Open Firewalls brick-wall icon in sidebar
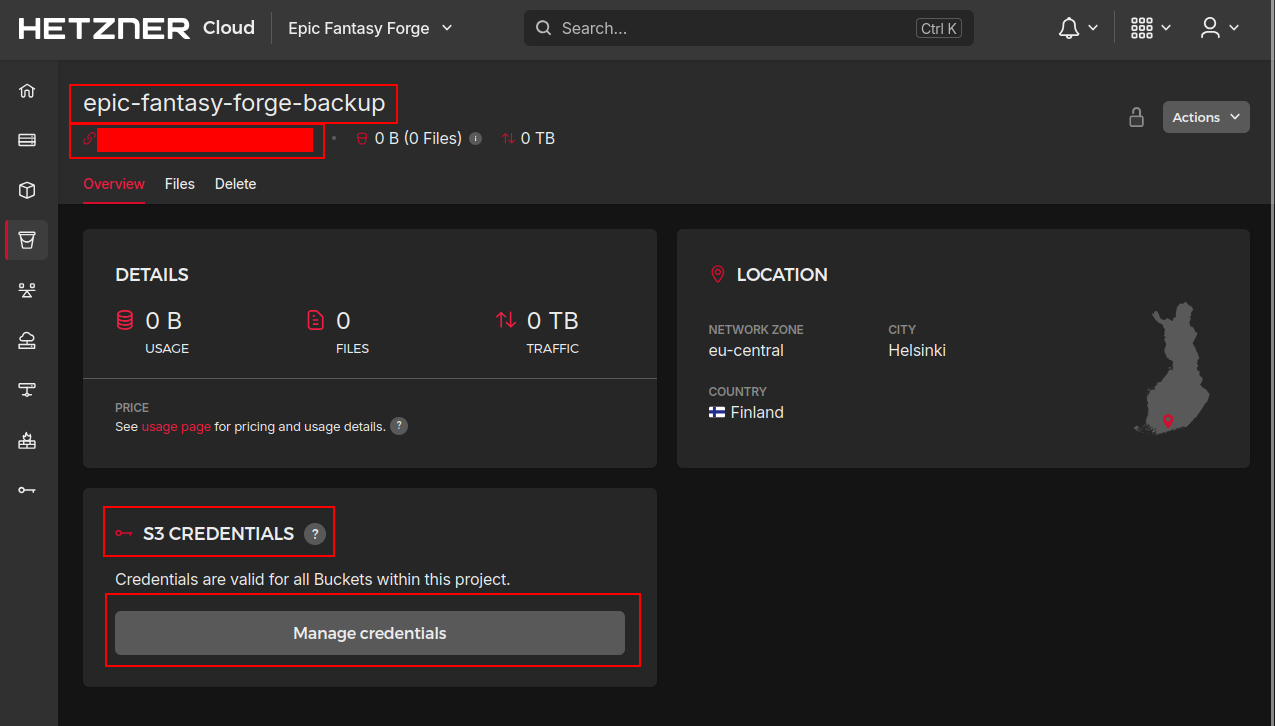The image size is (1275, 726). tap(27, 440)
